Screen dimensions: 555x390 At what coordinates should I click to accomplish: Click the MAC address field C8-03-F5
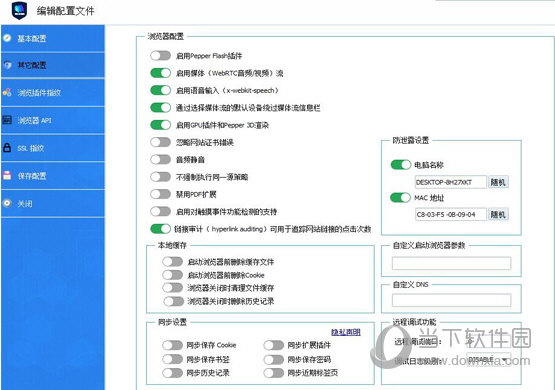click(451, 214)
